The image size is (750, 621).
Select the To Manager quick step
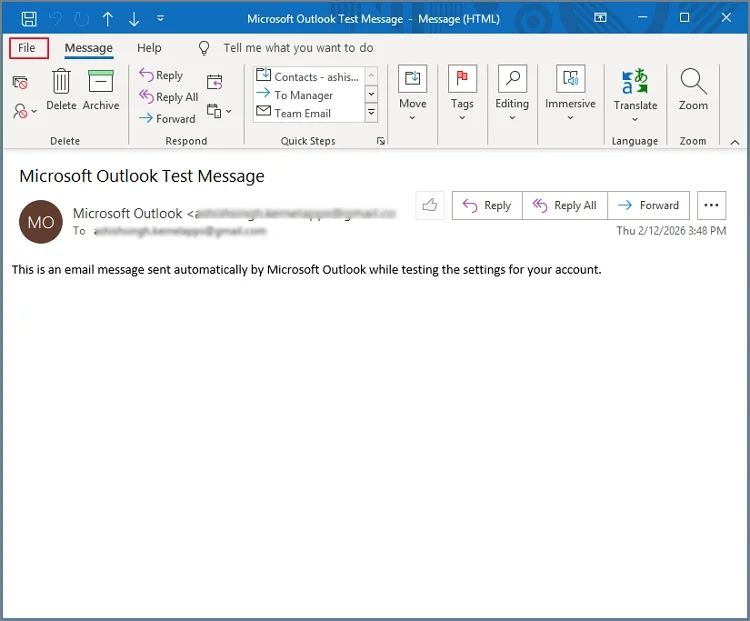[x=309, y=95]
